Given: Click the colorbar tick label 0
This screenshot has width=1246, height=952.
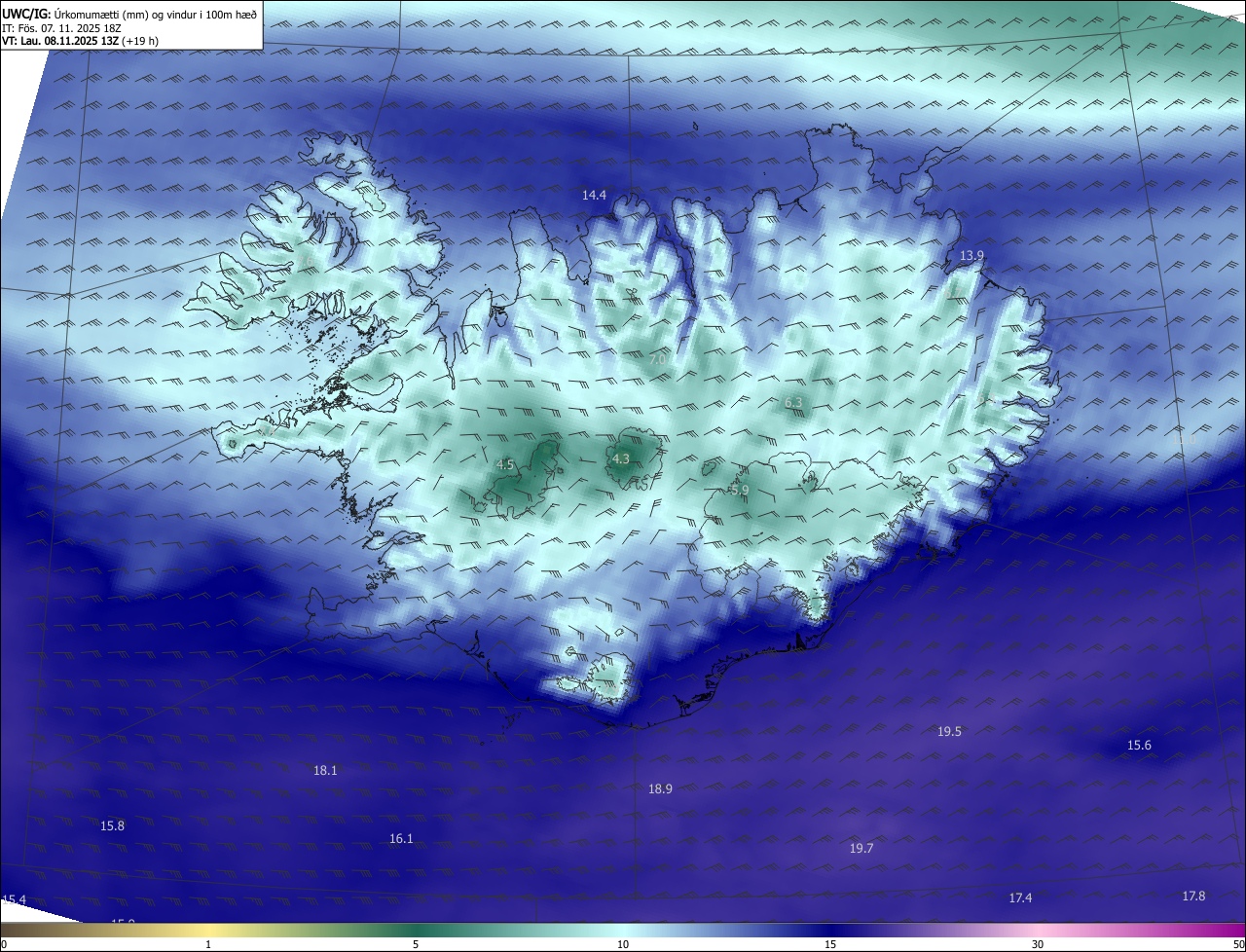Looking at the screenshot, I should point(4,945).
